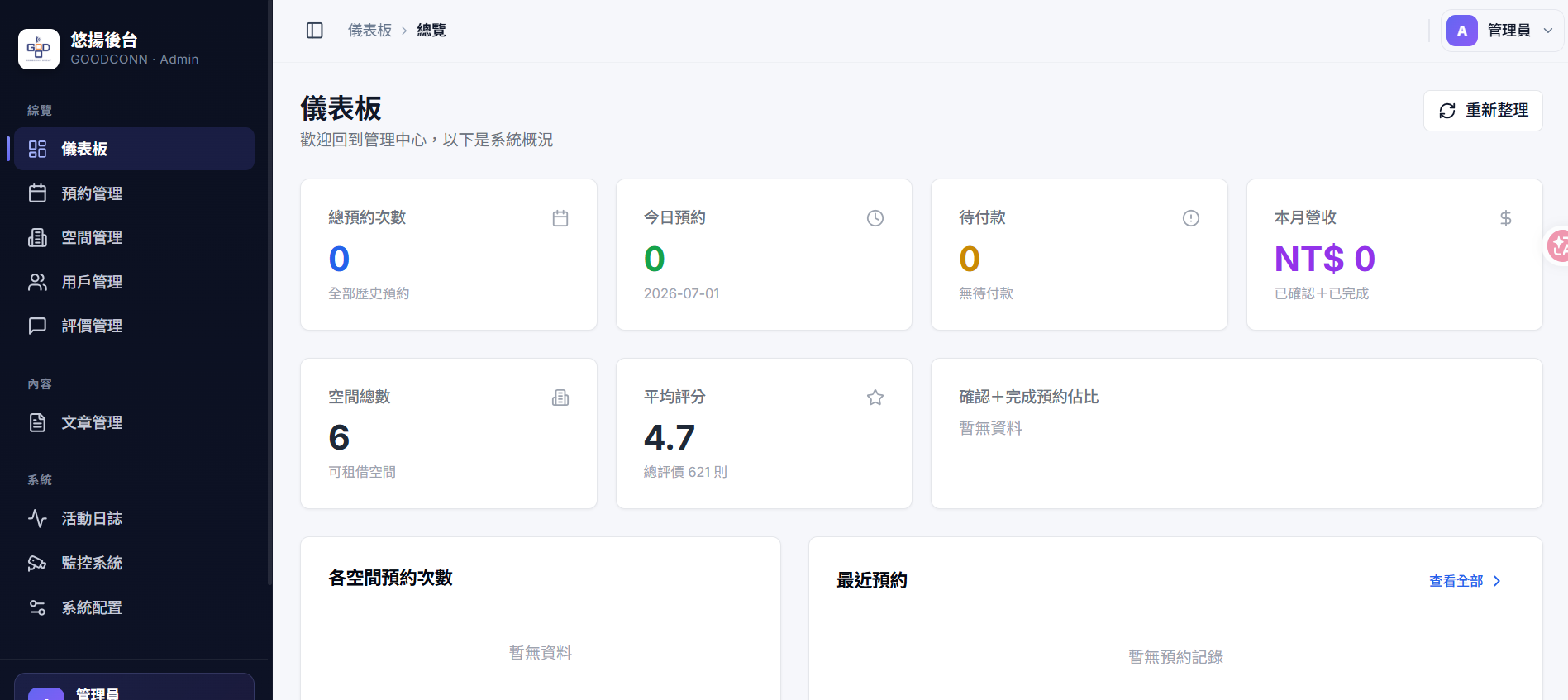
Task: Click the dashboard grid icon beside 儀表板
Action: click(37, 149)
